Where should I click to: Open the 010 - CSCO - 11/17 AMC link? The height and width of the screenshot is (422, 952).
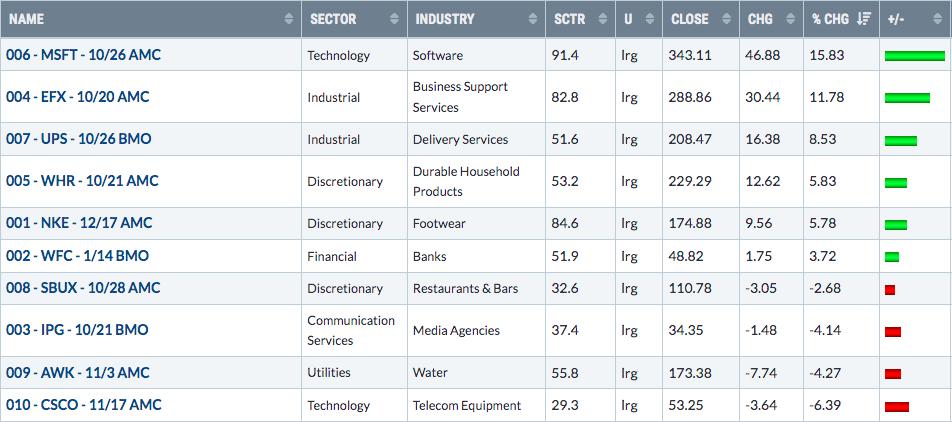coord(84,405)
